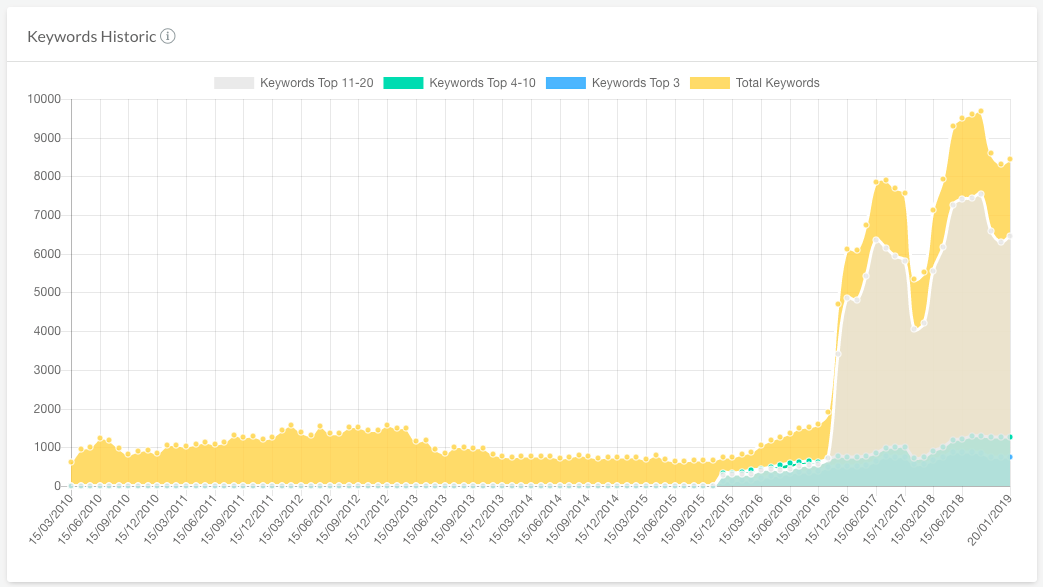Click the yellow Total Keywords legend swatch

pos(710,83)
